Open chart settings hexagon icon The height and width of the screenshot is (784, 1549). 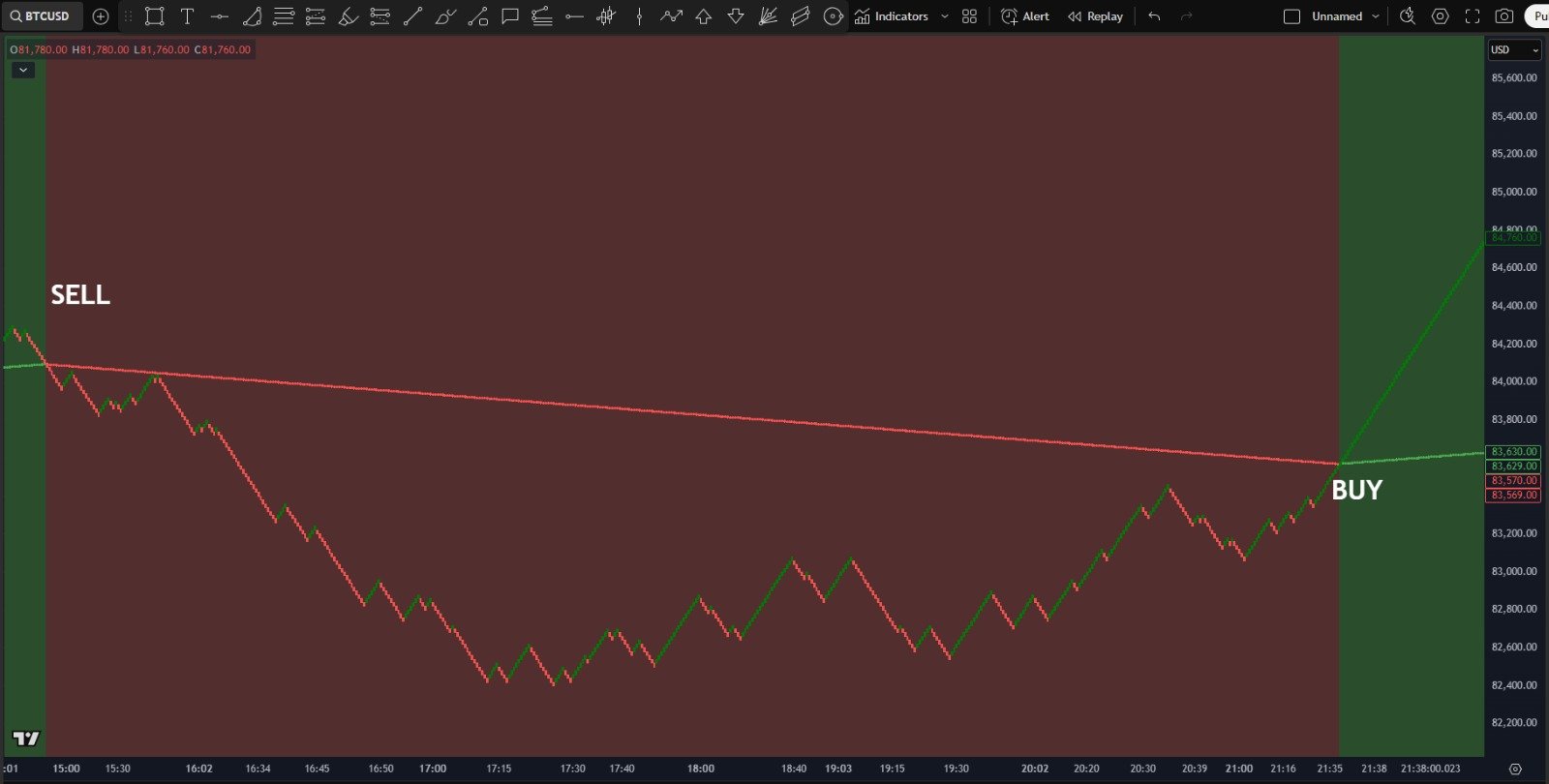[1441, 16]
